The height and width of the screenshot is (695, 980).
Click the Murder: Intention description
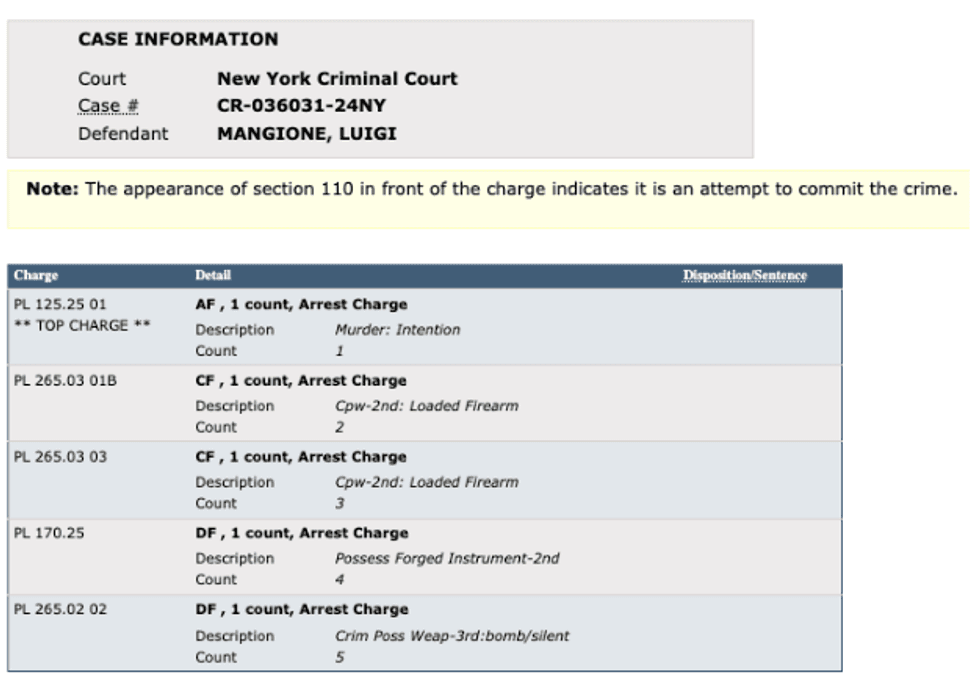click(x=398, y=329)
